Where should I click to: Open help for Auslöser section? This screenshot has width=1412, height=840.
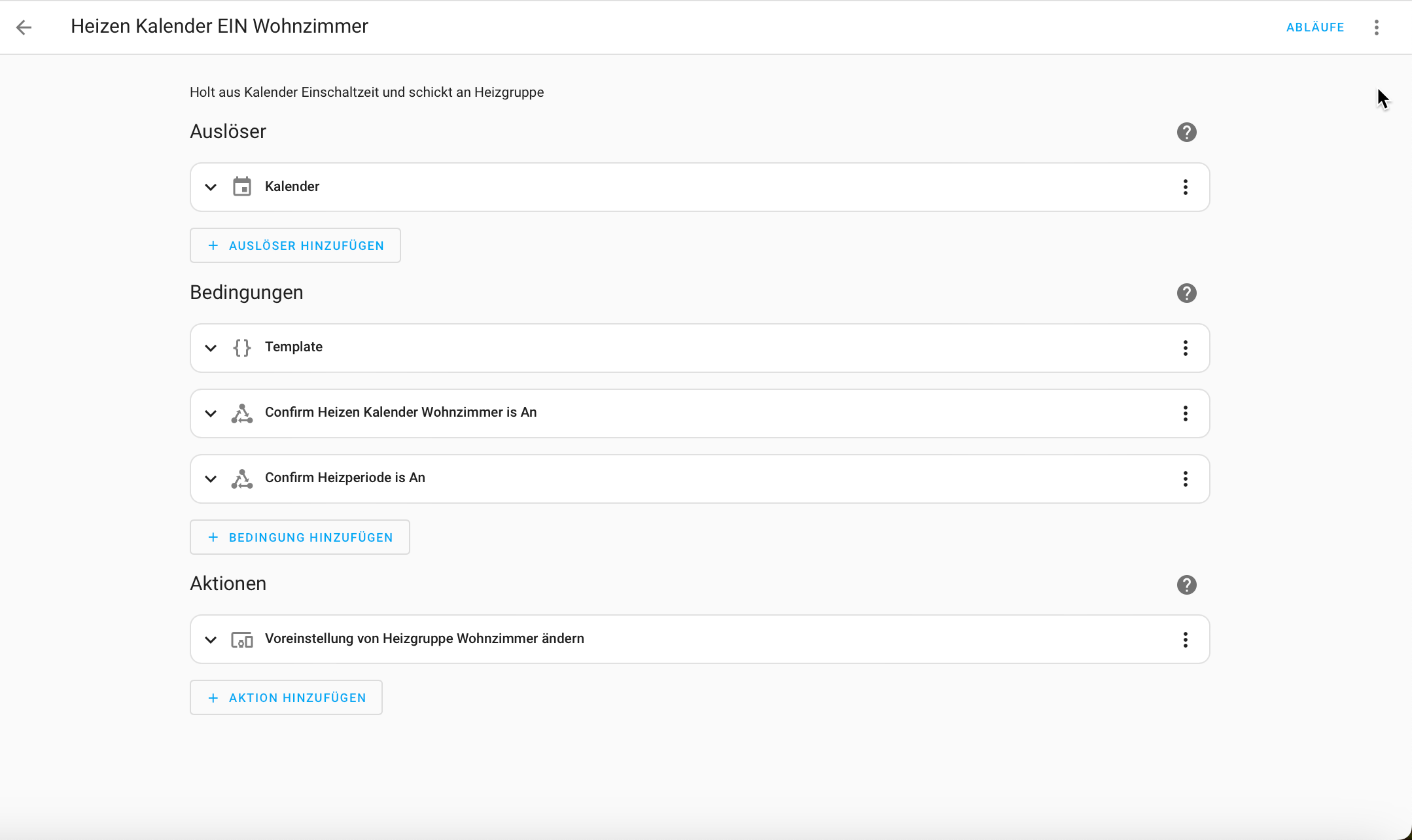coord(1186,132)
